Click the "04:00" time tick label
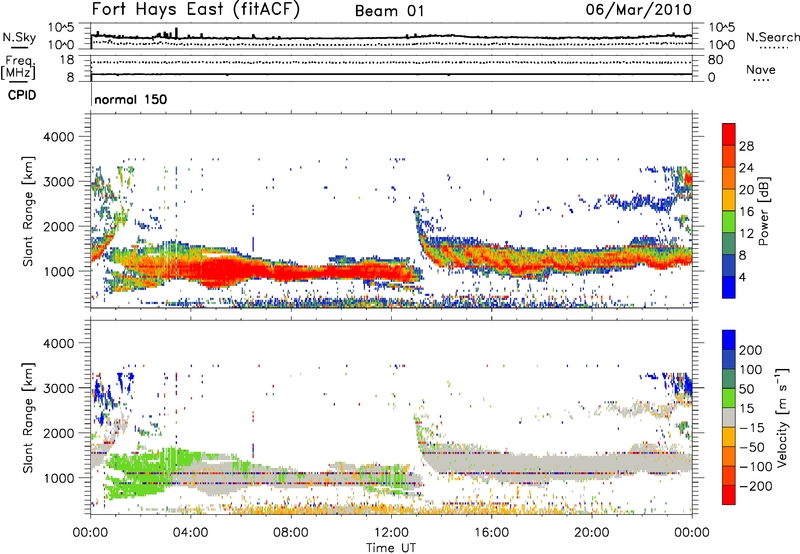This screenshot has height=554, width=800. 191,533
